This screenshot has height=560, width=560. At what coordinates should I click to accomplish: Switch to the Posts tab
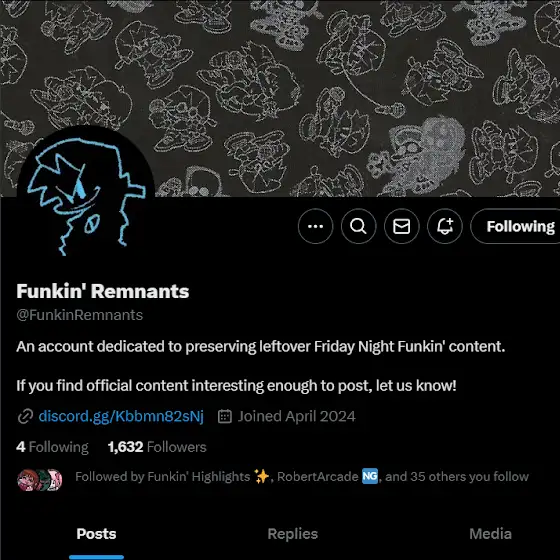(96, 534)
